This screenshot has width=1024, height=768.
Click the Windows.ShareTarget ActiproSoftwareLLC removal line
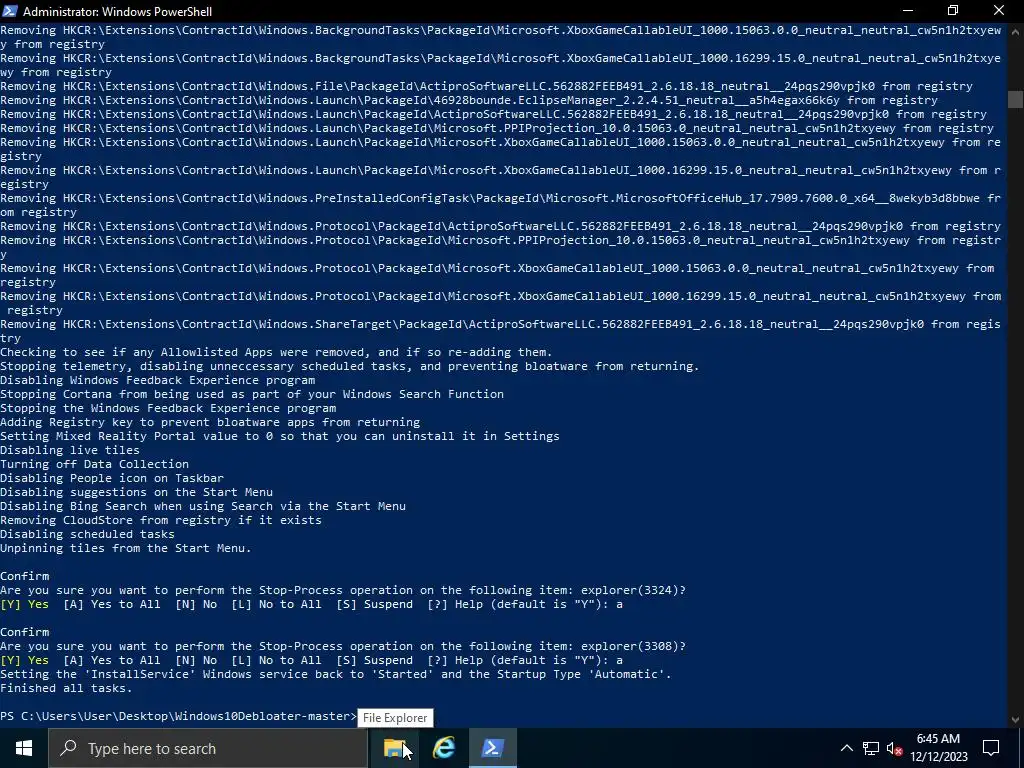(500, 331)
